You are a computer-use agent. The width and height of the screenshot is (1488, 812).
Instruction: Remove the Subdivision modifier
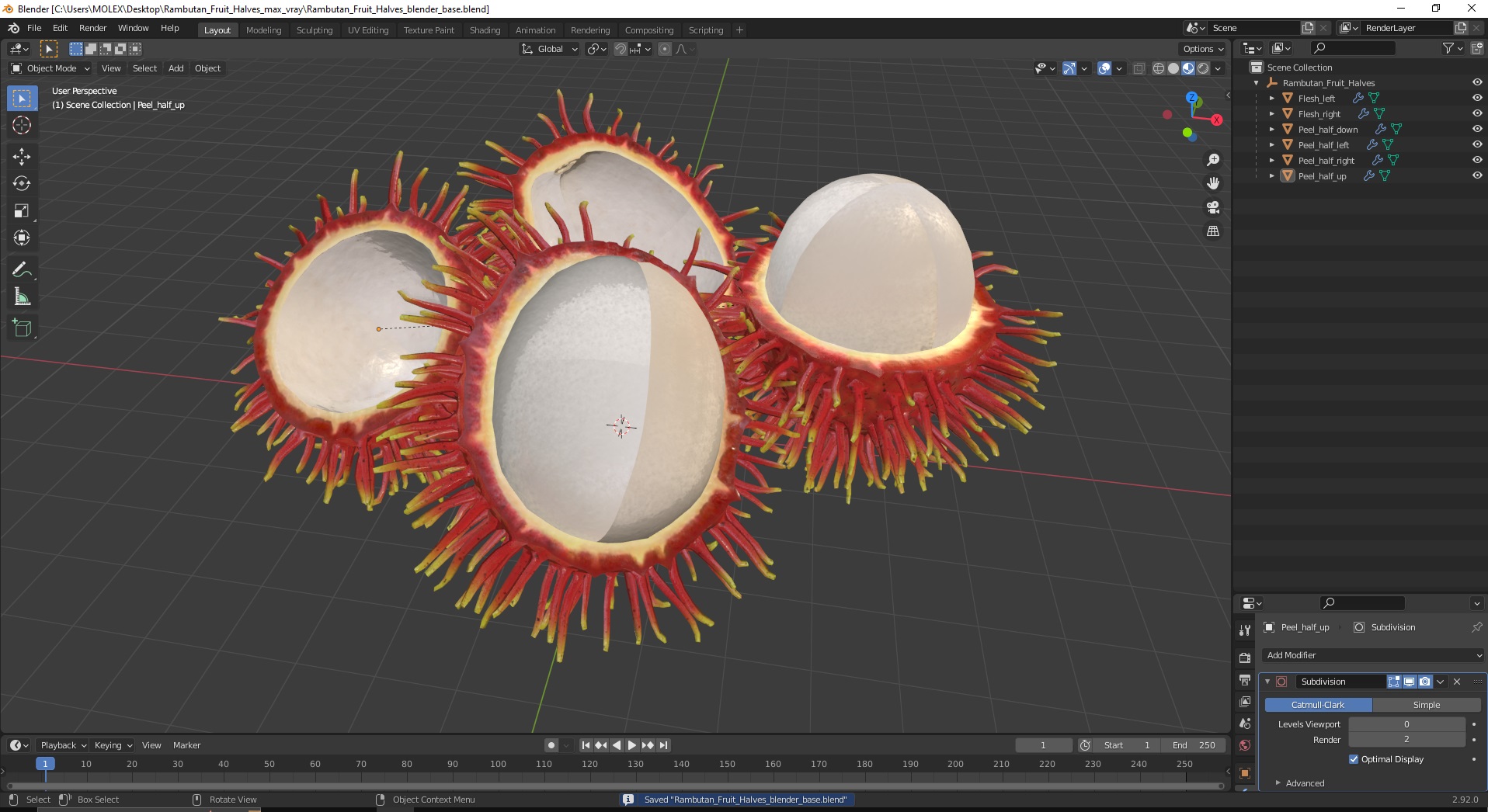coord(1457,682)
